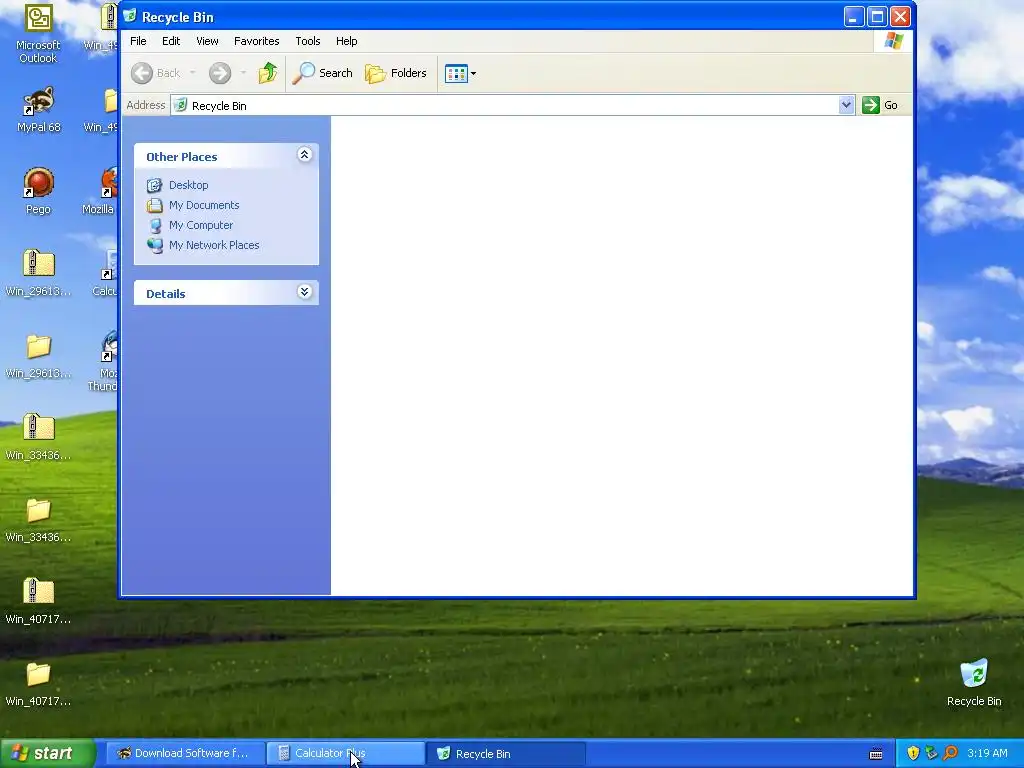Image resolution: width=1024 pixels, height=768 pixels.
Task: Click the security shield tray icon
Action: point(913,754)
